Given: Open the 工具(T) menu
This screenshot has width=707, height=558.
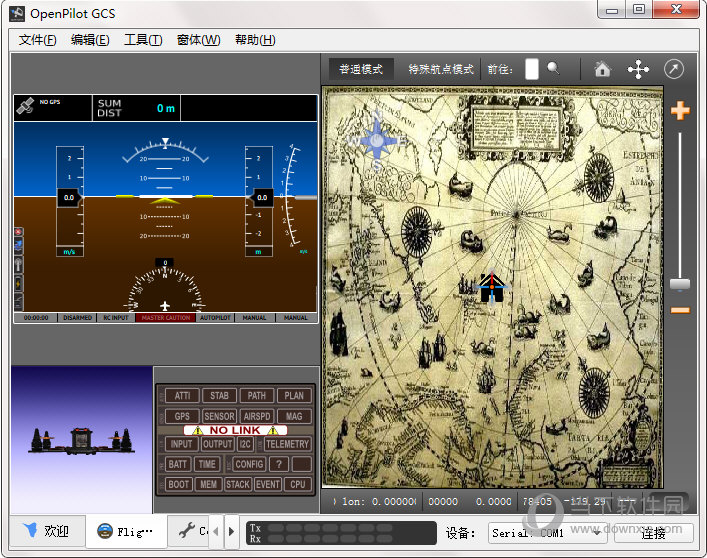Looking at the screenshot, I should 143,40.
